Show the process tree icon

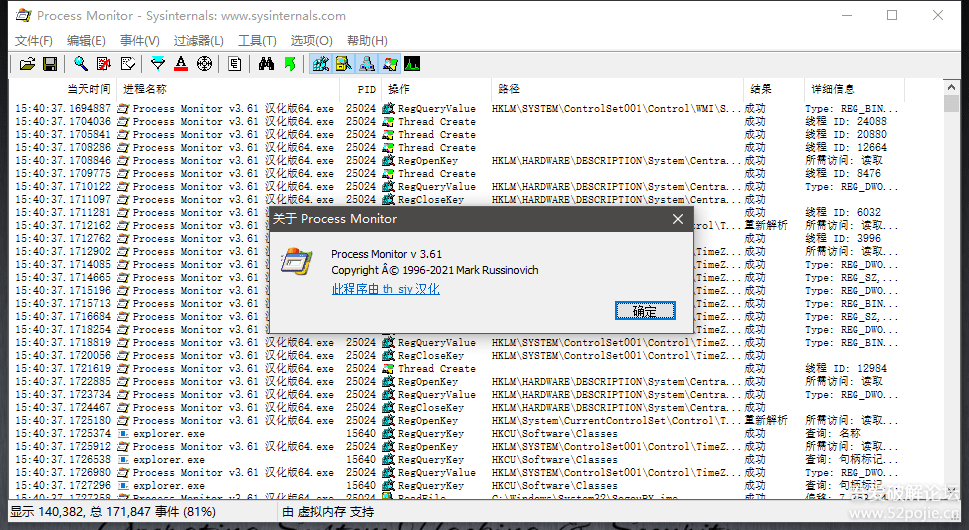point(234,64)
